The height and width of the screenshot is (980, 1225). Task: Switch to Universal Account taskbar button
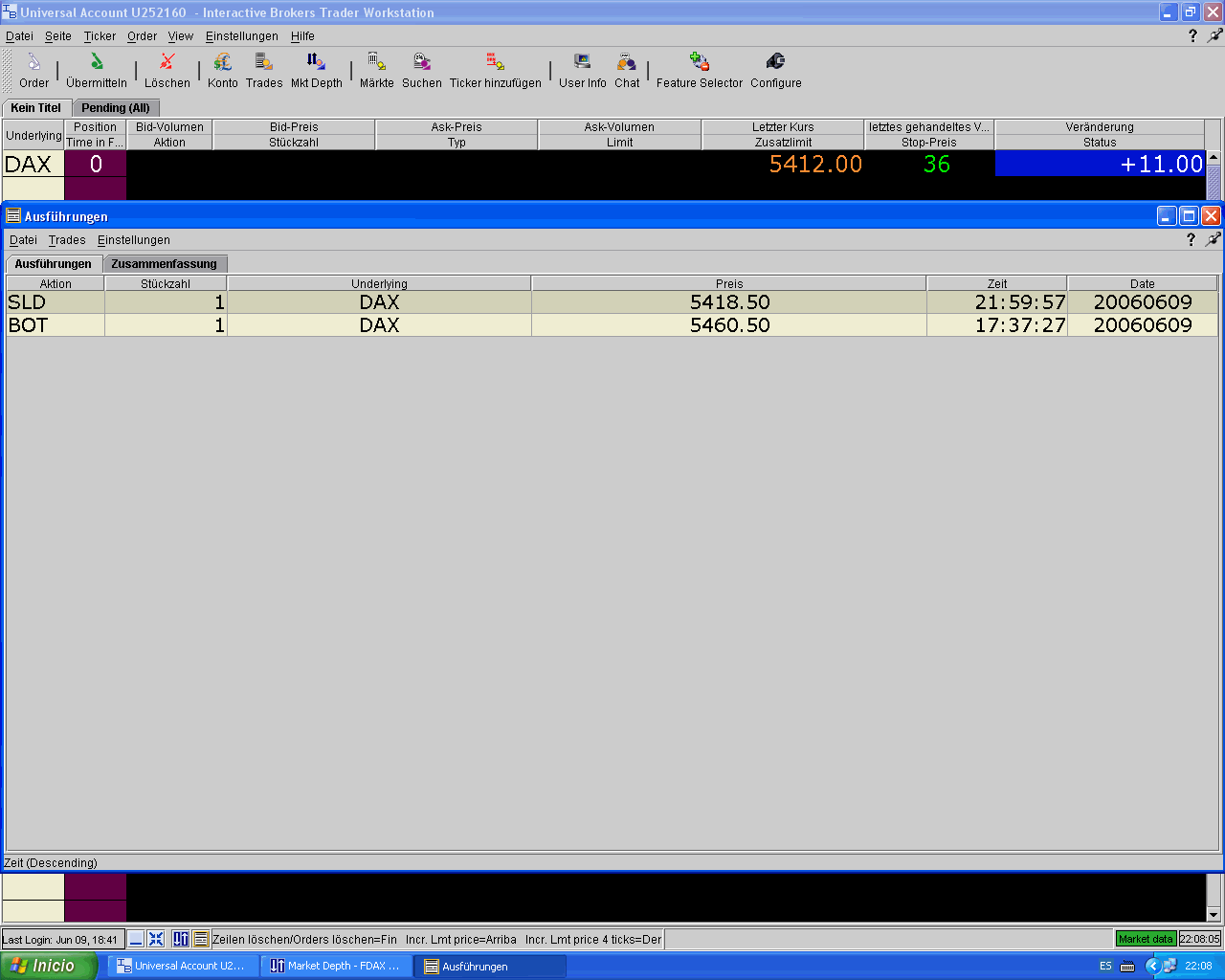[x=182, y=966]
